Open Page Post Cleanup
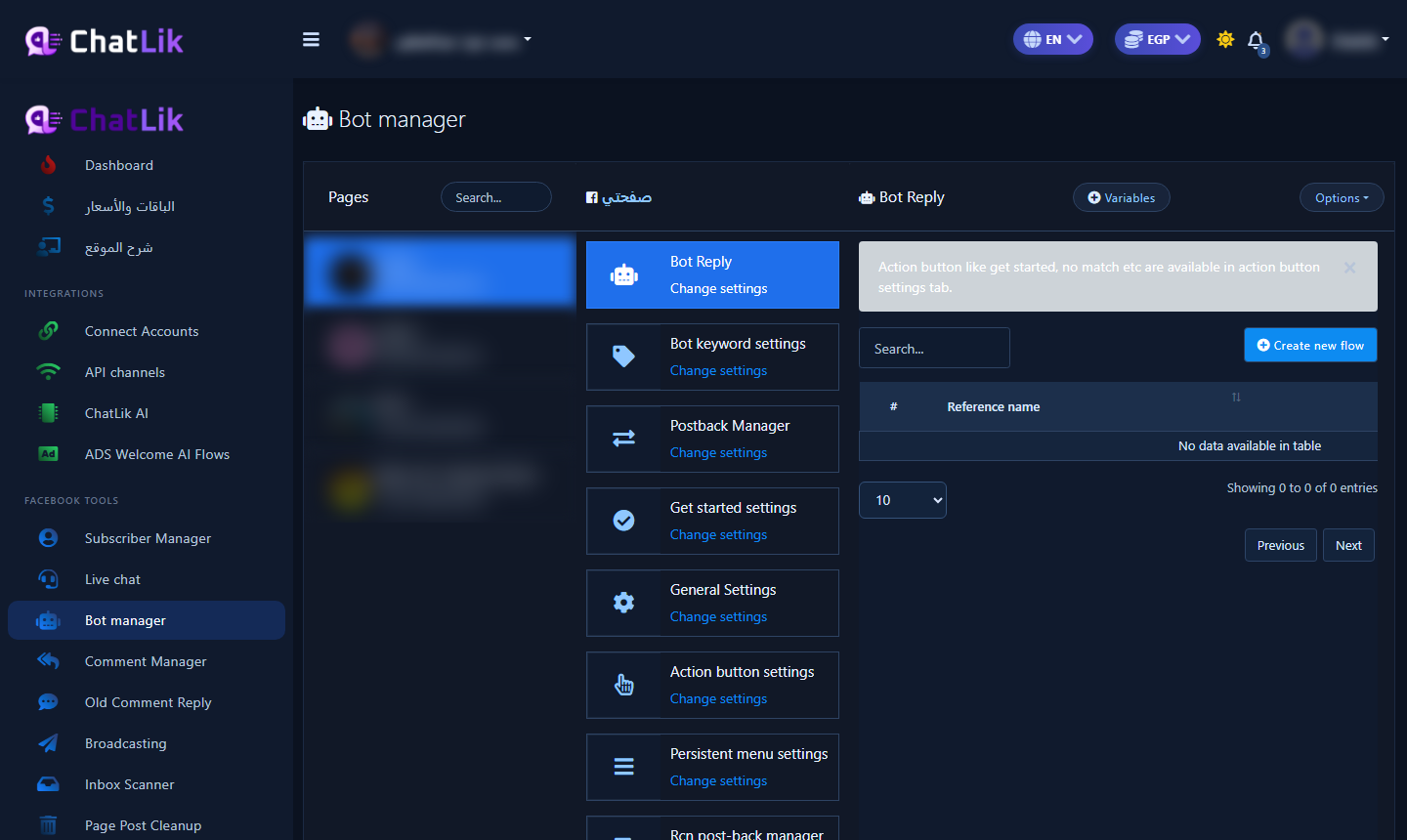The width and height of the screenshot is (1407, 840). pyautogui.click(x=143, y=825)
